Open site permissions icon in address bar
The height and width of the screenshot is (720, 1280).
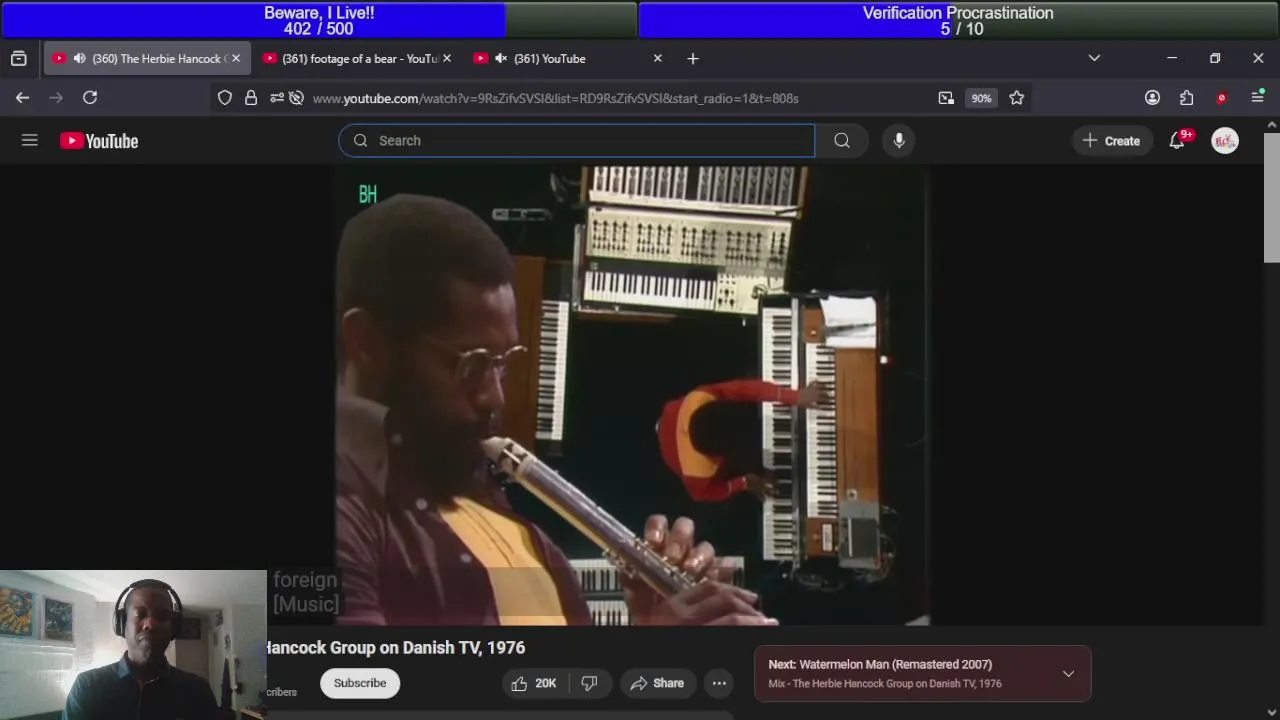tap(277, 98)
